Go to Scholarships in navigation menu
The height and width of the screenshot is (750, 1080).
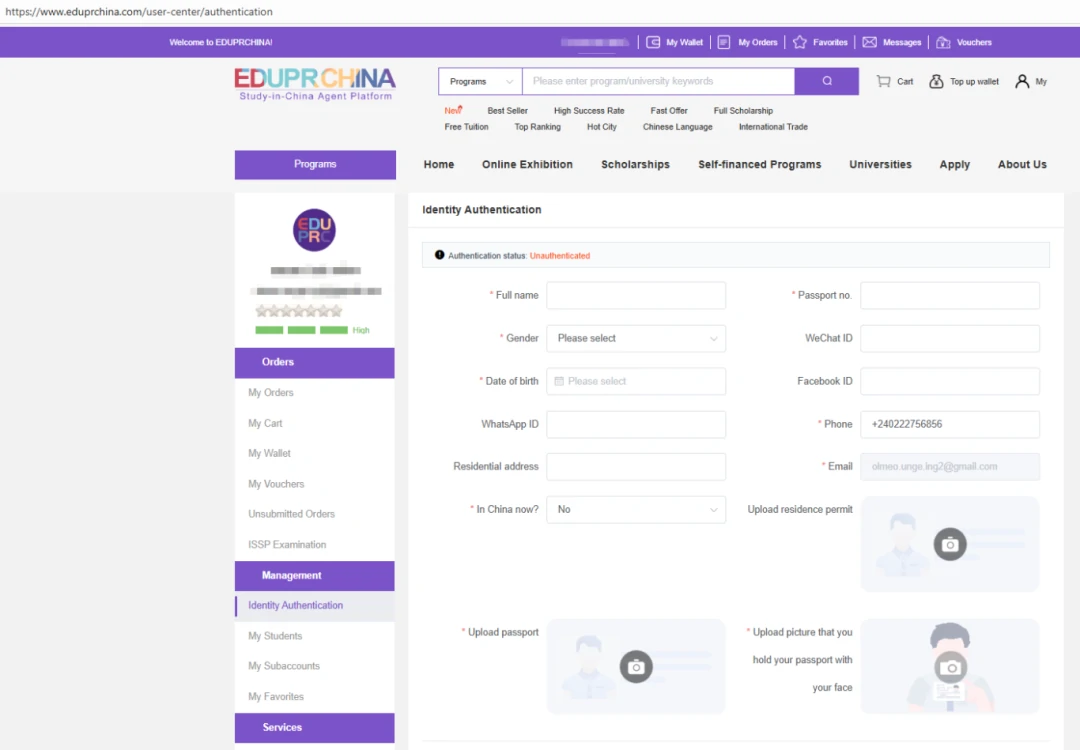pyautogui.click(x=635, y=164)
